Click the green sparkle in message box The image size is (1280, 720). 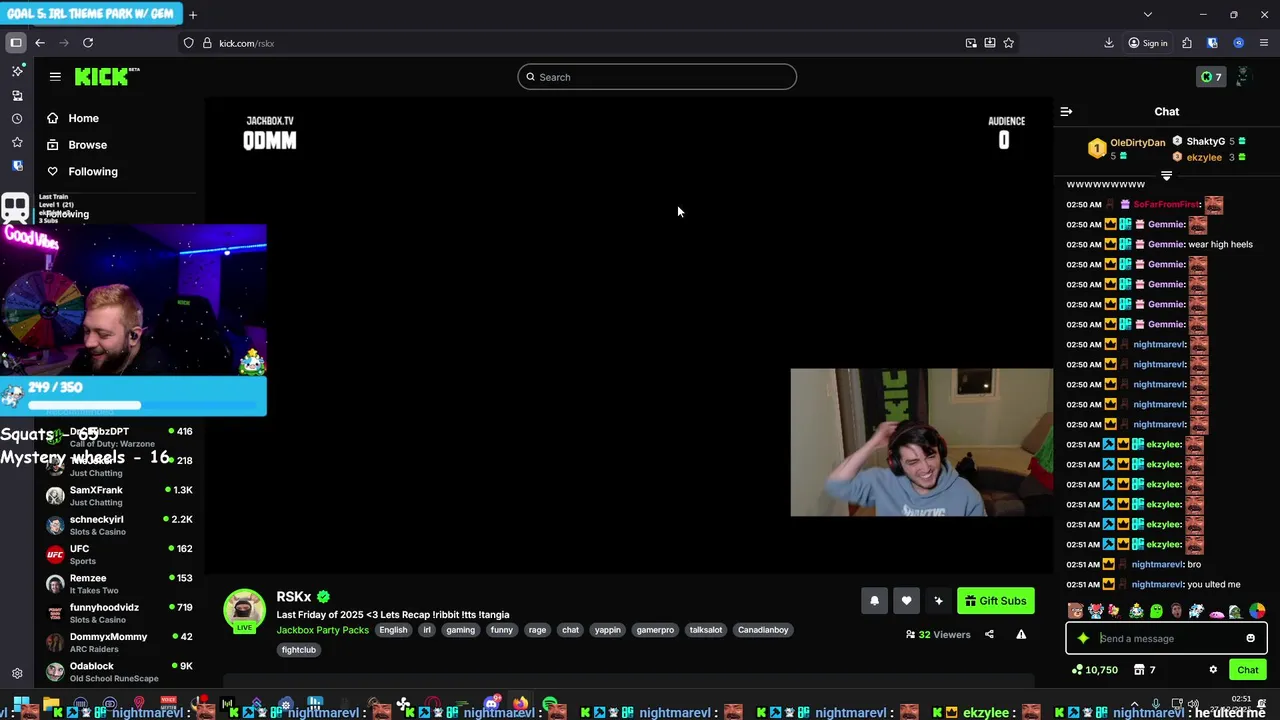click(1083, 638)
